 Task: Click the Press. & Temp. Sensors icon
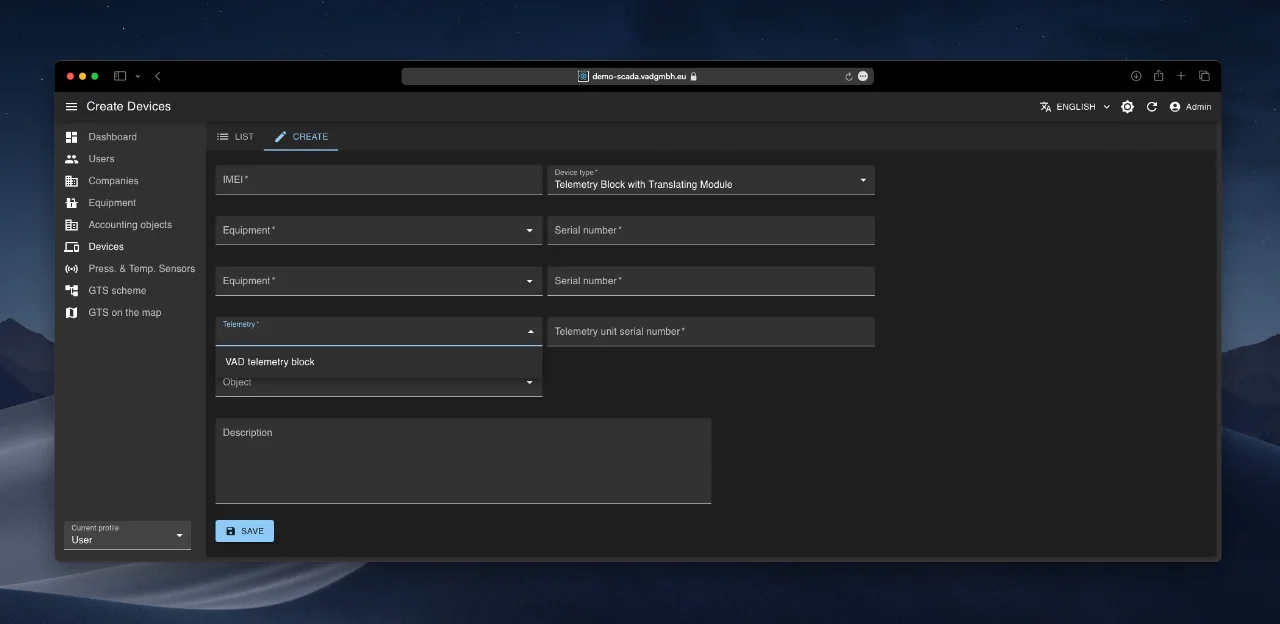coord(71,269)
